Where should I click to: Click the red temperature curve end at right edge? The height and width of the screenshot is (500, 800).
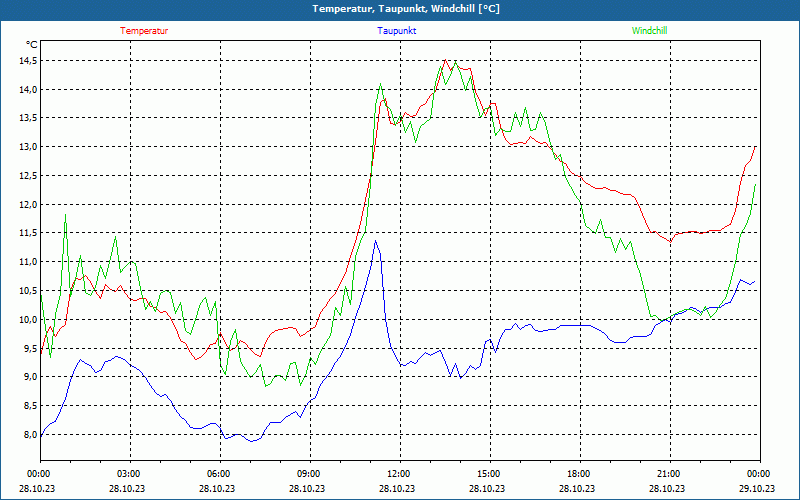755,147
